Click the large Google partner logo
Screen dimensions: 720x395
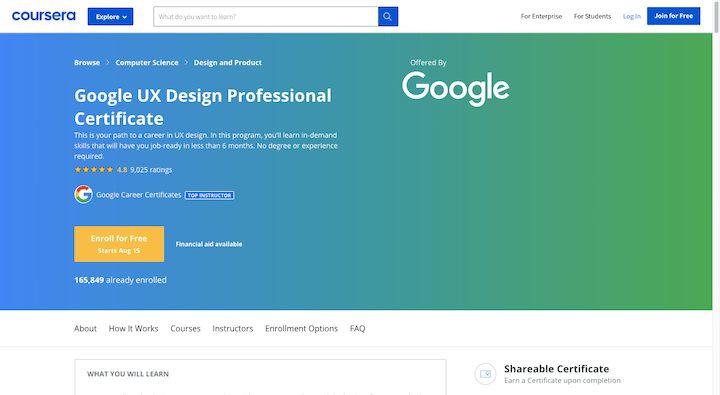[456, 88]
